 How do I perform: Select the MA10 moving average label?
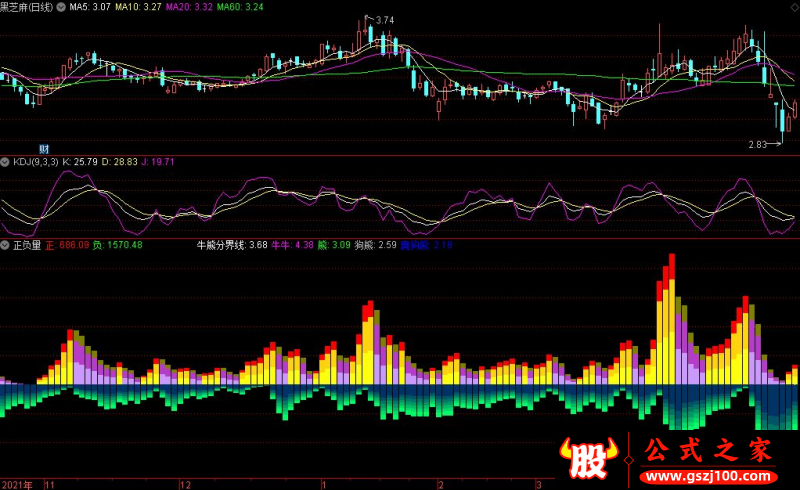click(138, 7)
